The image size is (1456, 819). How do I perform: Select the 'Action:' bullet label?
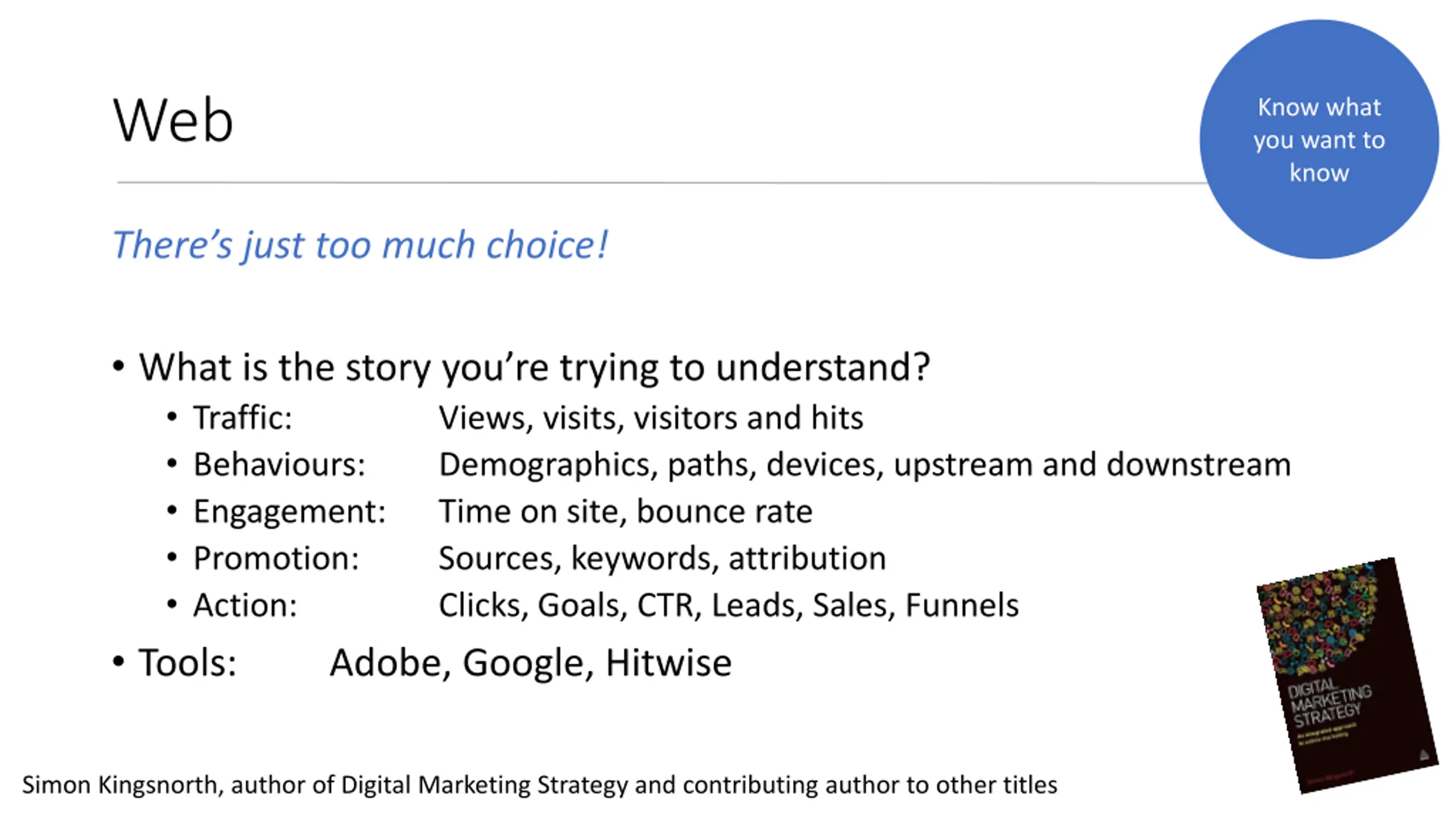click(x=245, y=605)
